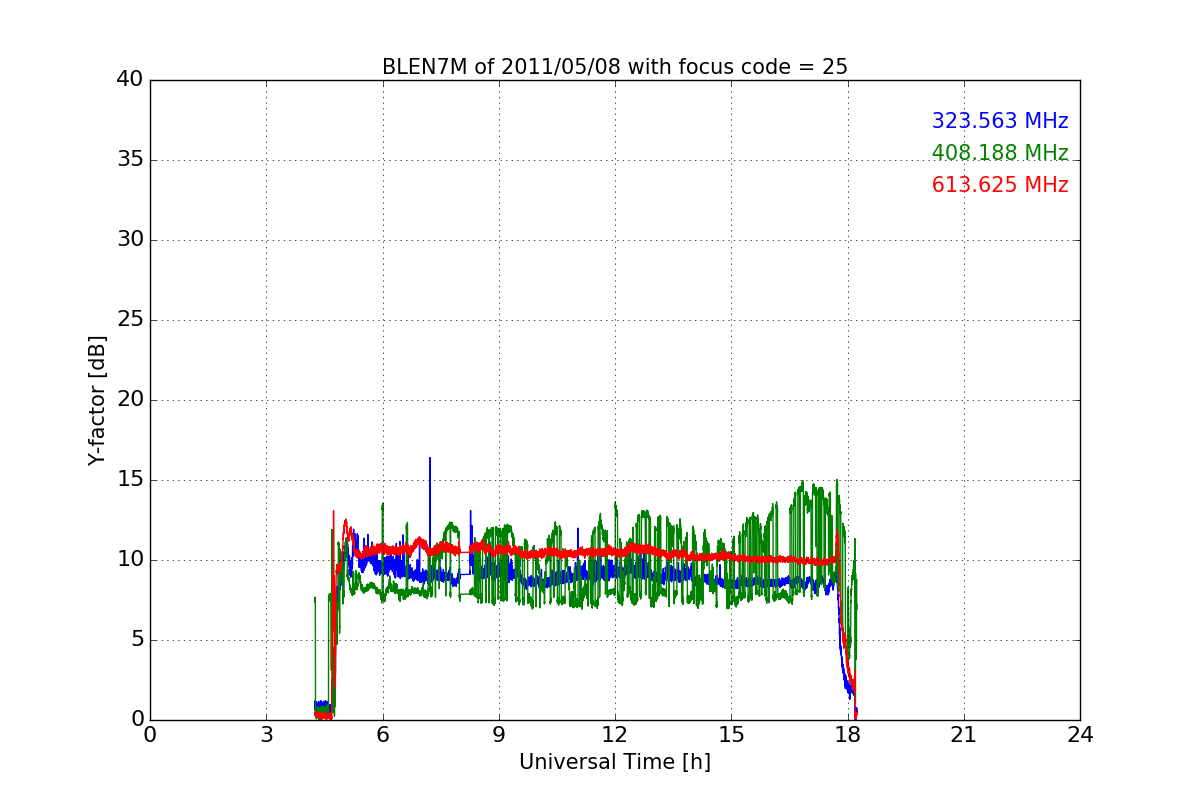Click the y-axis tick label 25
Image resolution: width=1200 pixels, height=800 pixels.
130,320
